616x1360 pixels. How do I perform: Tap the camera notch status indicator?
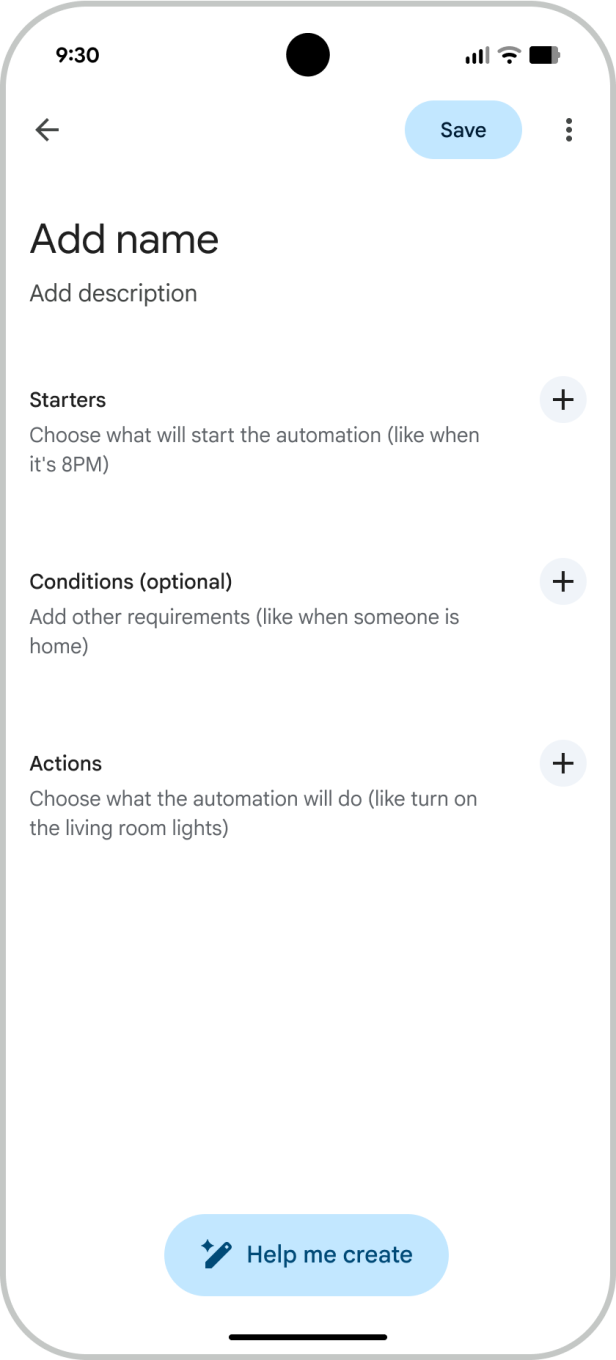308,55
